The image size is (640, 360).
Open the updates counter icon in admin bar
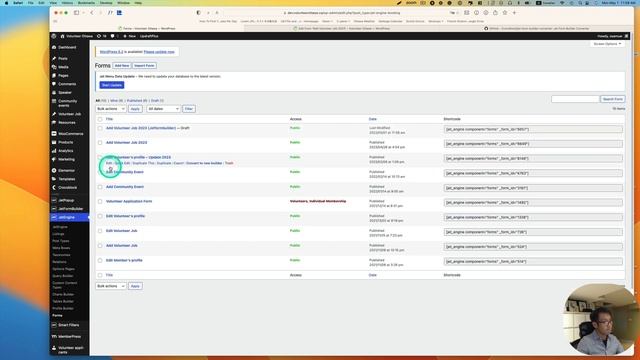(99, 36)
